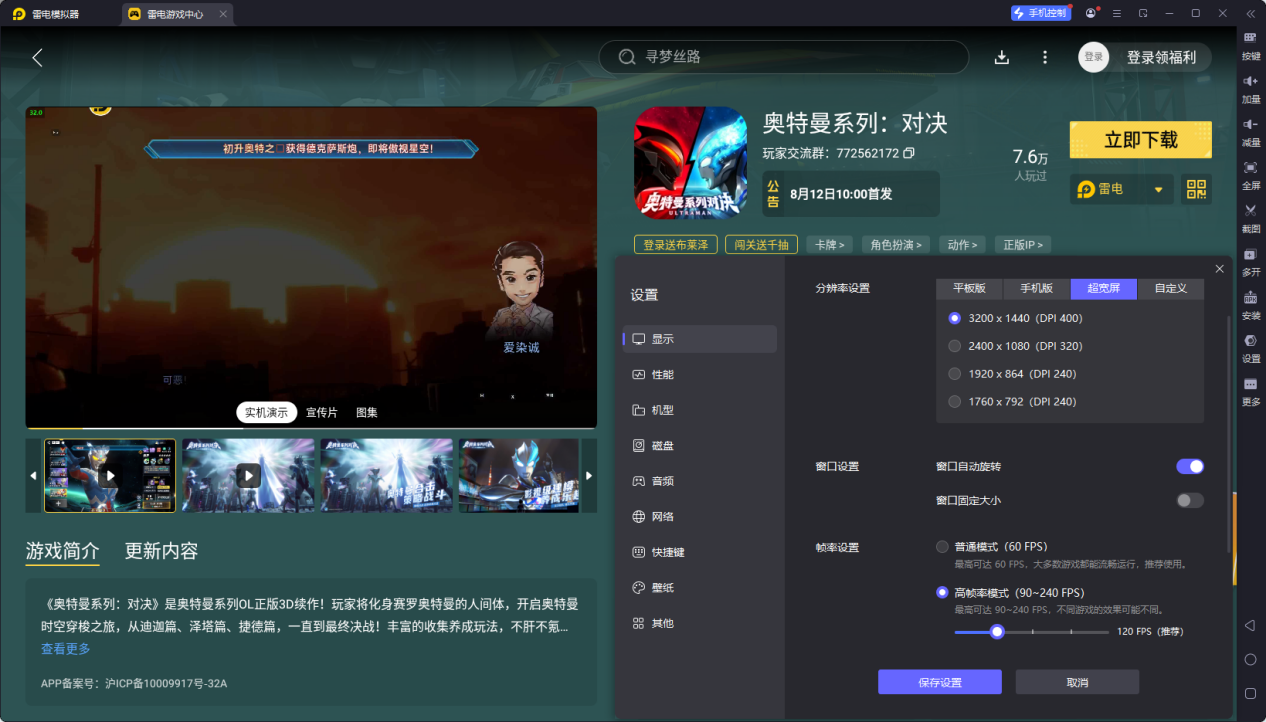The width and height of the screenshot is (1266, 722).
Task: Open 壁纸 settings section
Action: coord(699,588)
